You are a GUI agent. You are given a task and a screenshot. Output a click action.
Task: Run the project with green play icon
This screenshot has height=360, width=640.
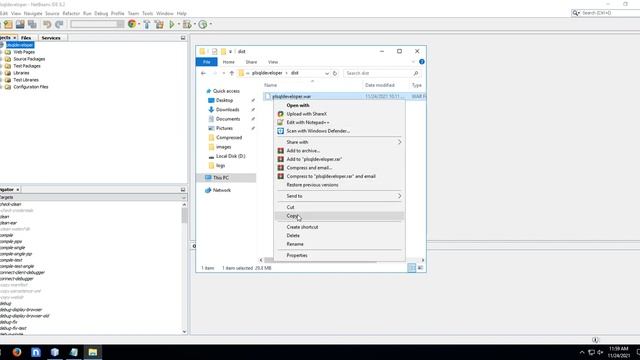pos(172,24)
